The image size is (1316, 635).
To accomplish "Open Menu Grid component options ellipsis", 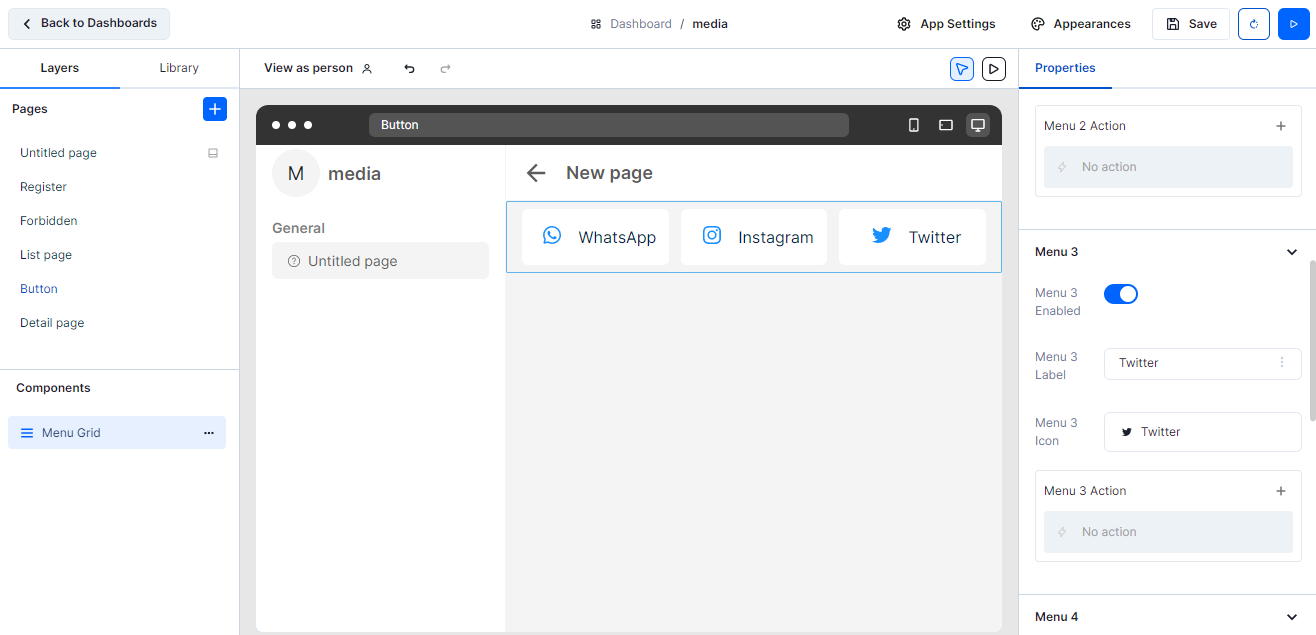I will 209,433.
